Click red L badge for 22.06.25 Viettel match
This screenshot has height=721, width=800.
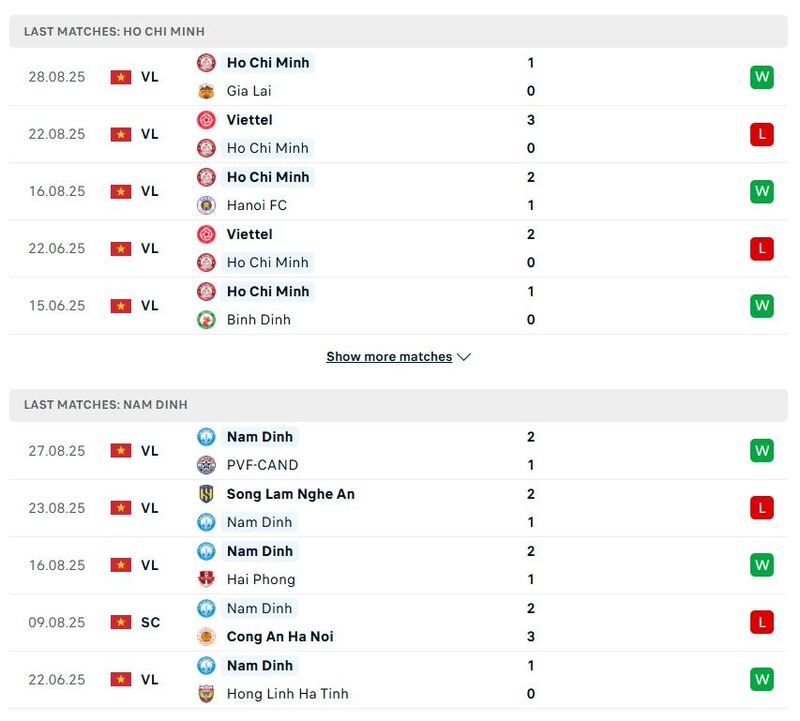coord(762,248)
